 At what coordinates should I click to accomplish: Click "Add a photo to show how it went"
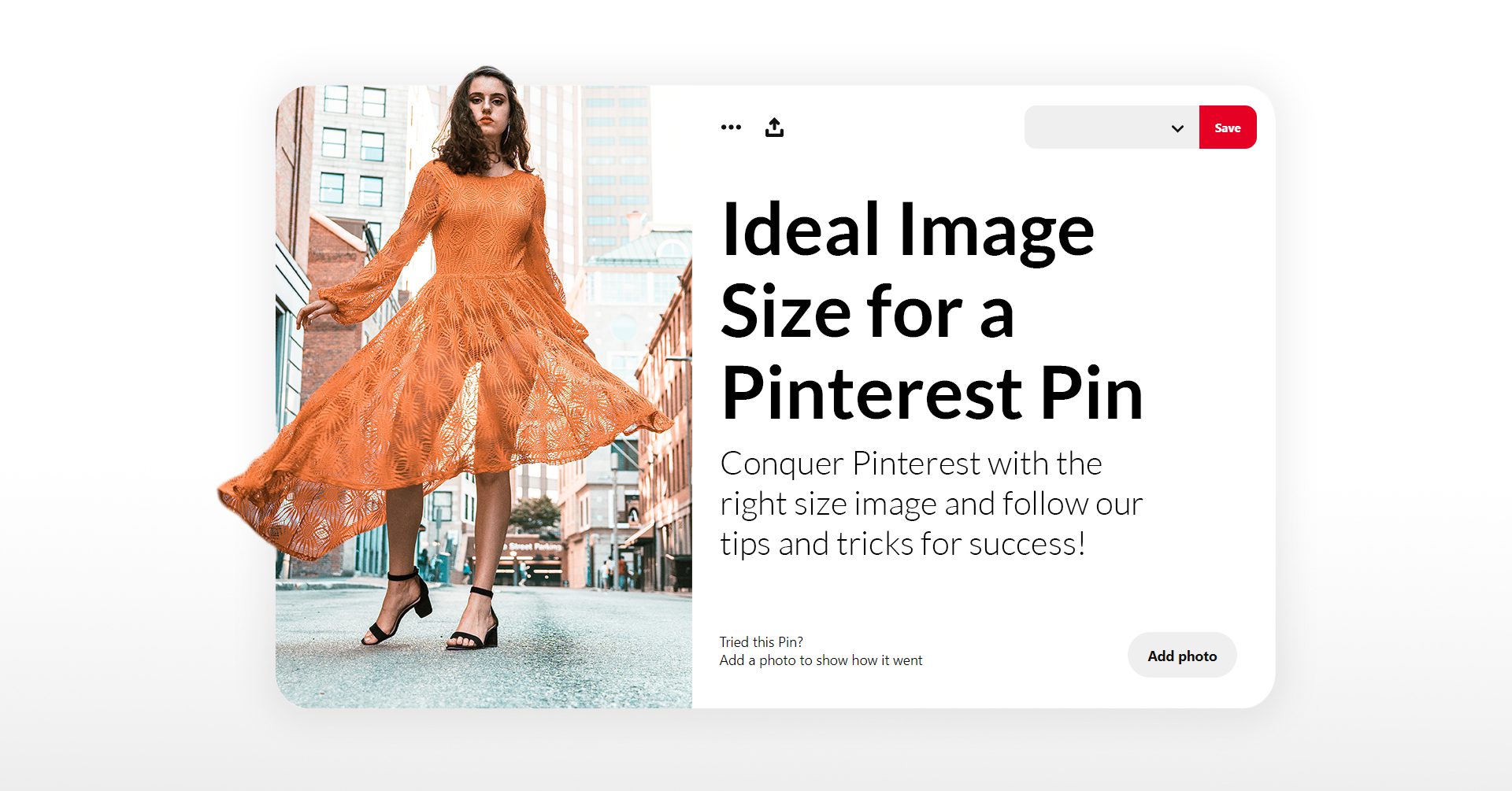pyautogui.click(x=821, y=660)
